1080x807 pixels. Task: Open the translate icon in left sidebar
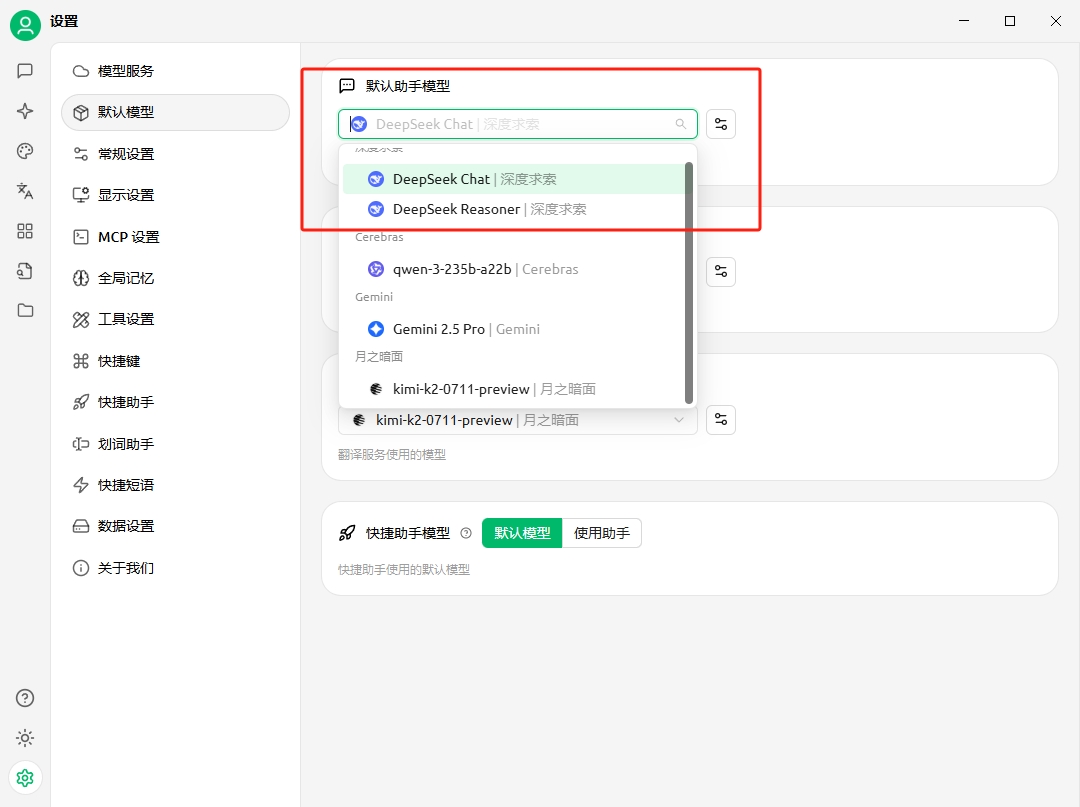click(25, 191)
